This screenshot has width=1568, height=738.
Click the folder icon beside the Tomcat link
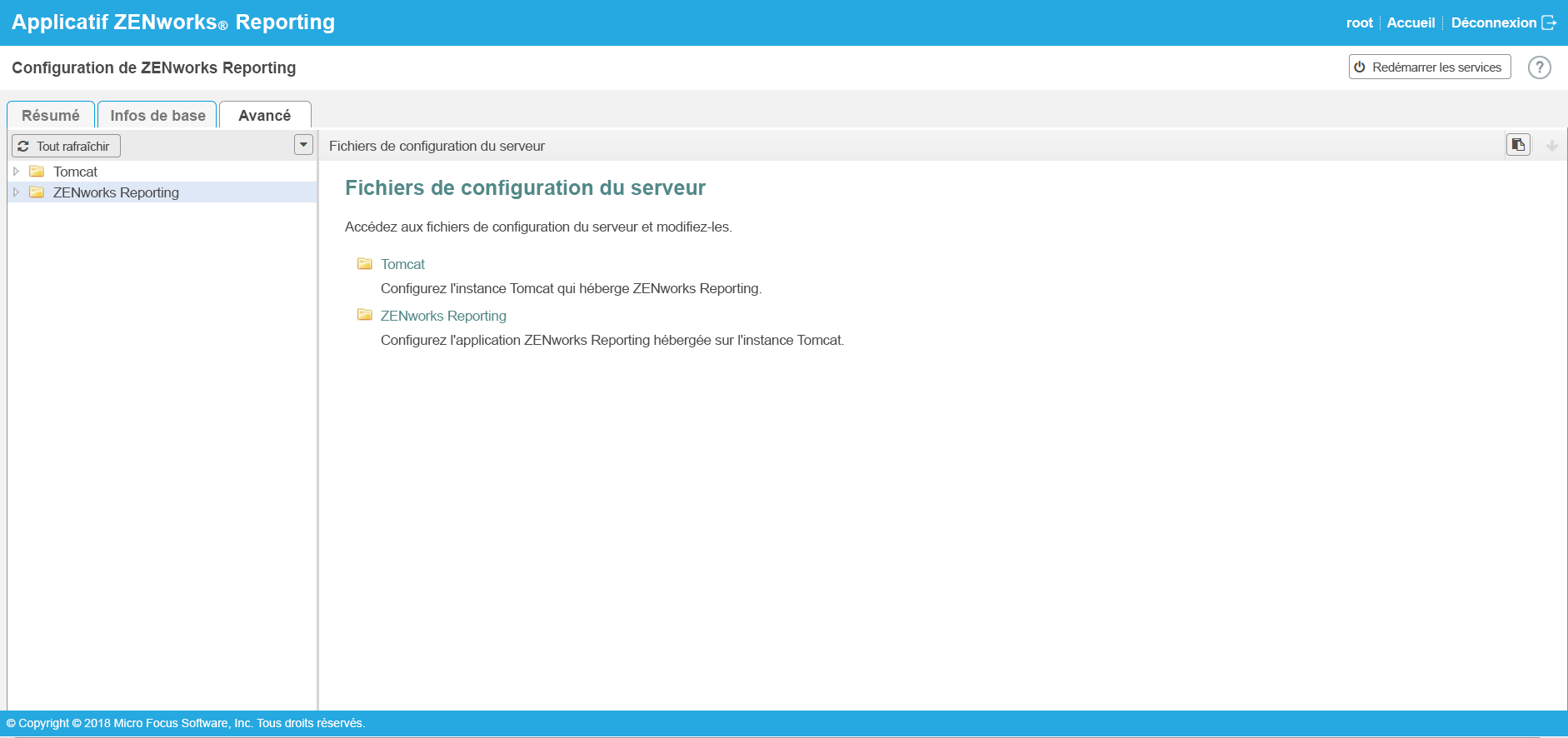[x=365, y=264]
